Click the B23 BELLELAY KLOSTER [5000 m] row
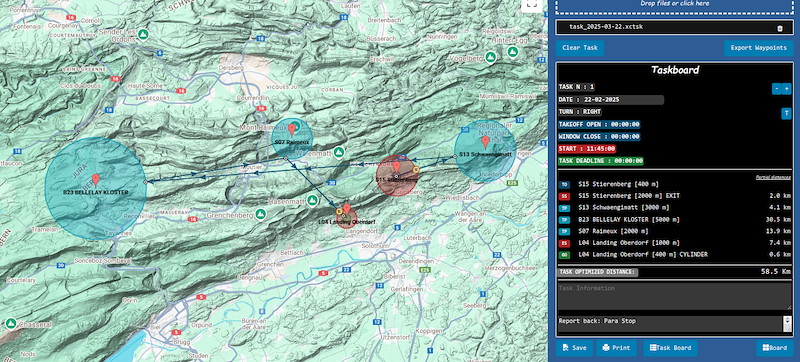 point(674,220)
